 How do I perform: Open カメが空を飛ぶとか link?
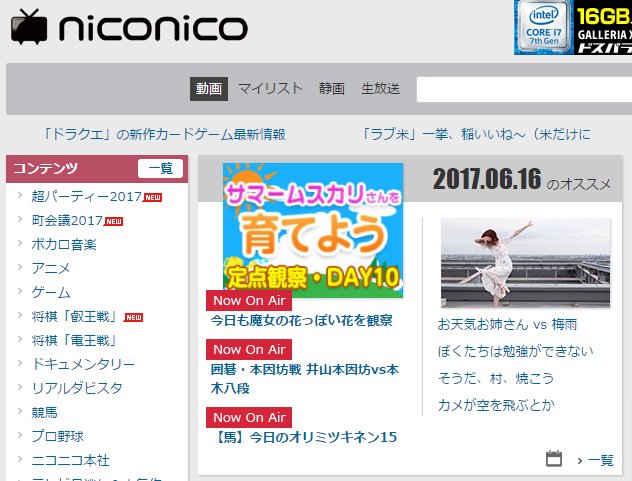(496, 405)
